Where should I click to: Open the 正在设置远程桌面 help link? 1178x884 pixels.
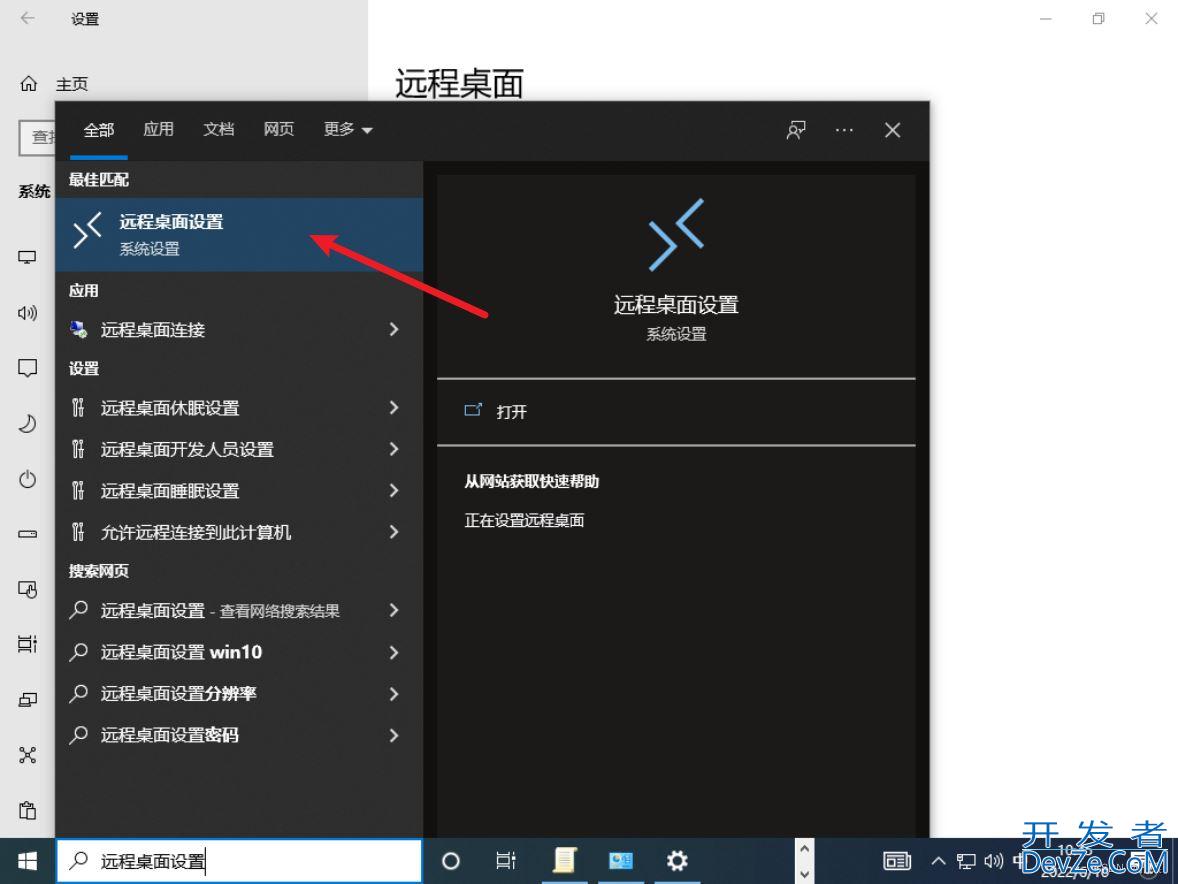(x=524, y=520)
